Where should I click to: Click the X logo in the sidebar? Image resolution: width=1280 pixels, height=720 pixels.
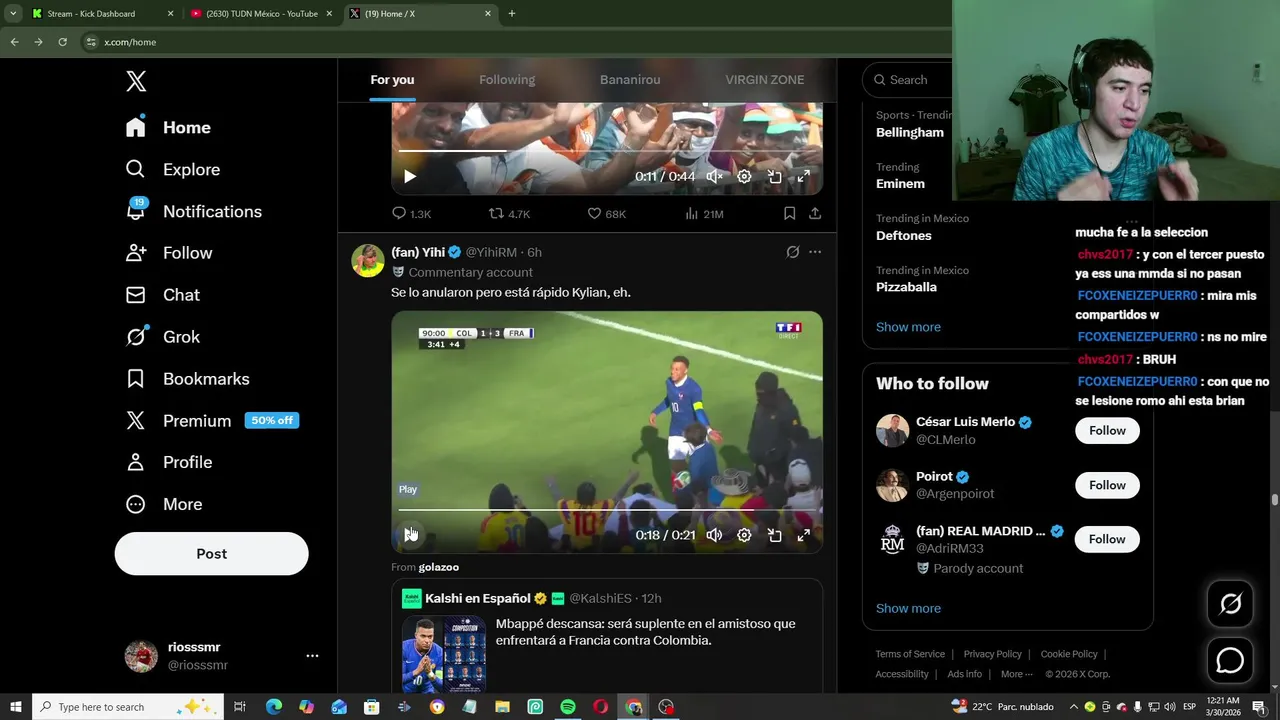(x=136, y=81)
